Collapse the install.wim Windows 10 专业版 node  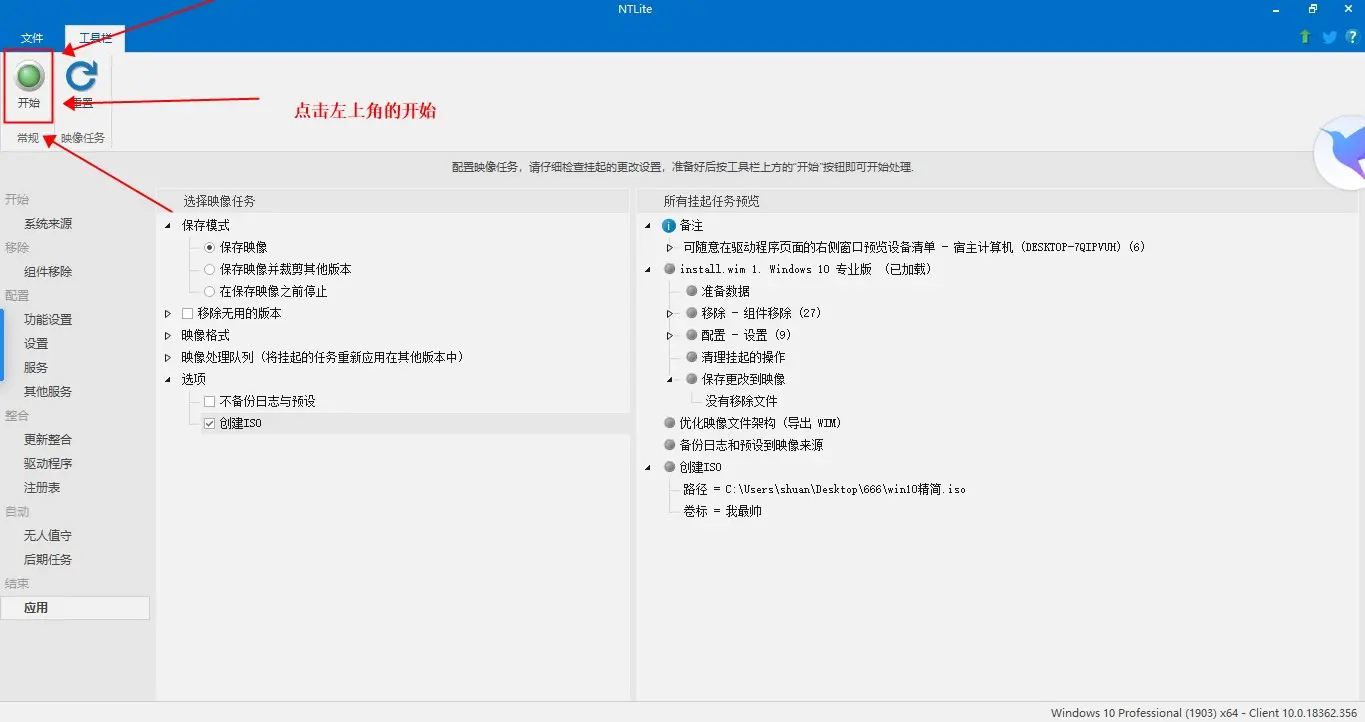click(x=649, y=269)
